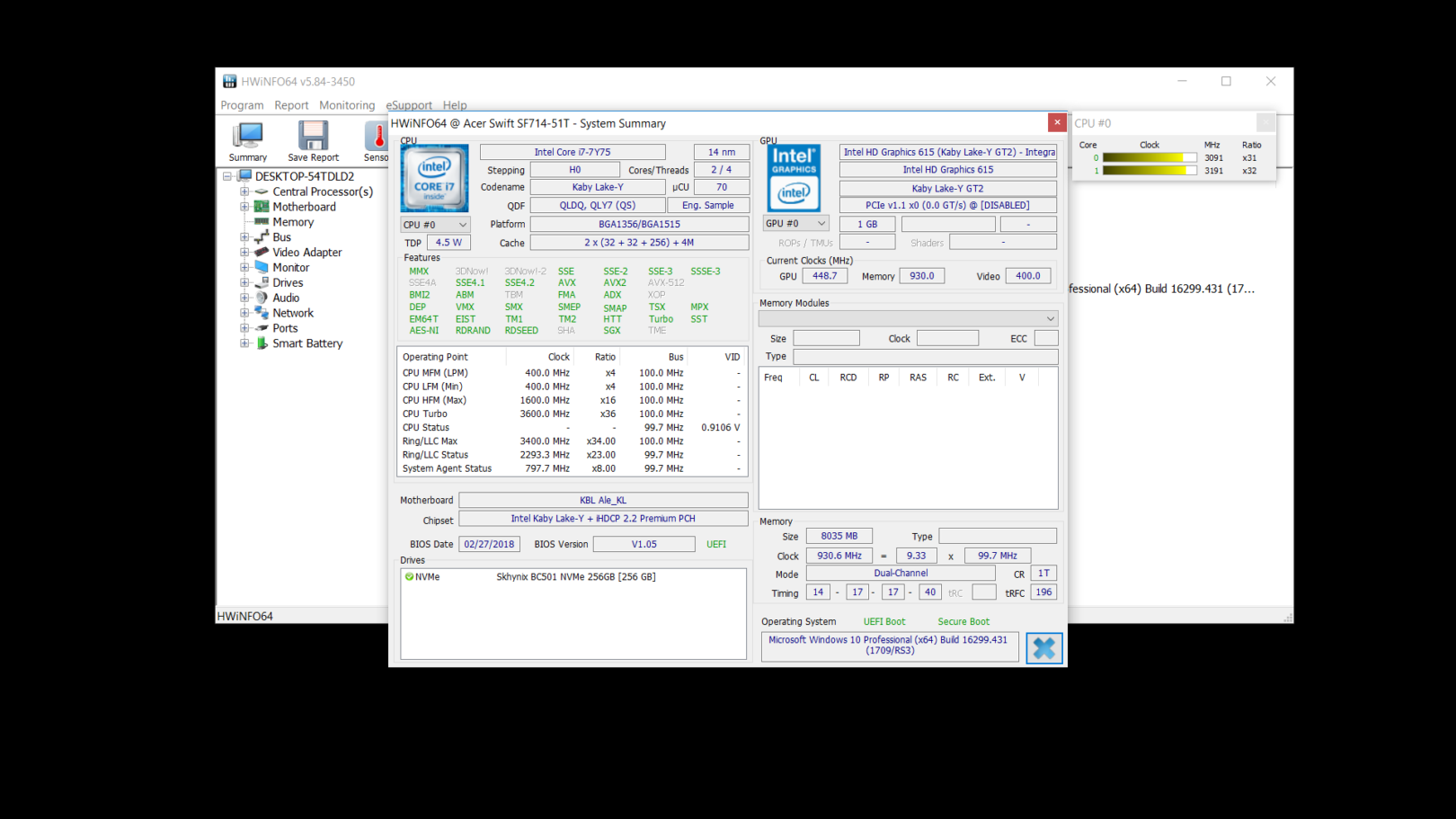Viewport: 1456px width, 819px height.
Task: Expand the Motherboard tree node
Action: pyautogui.click(x=244, y=207)
